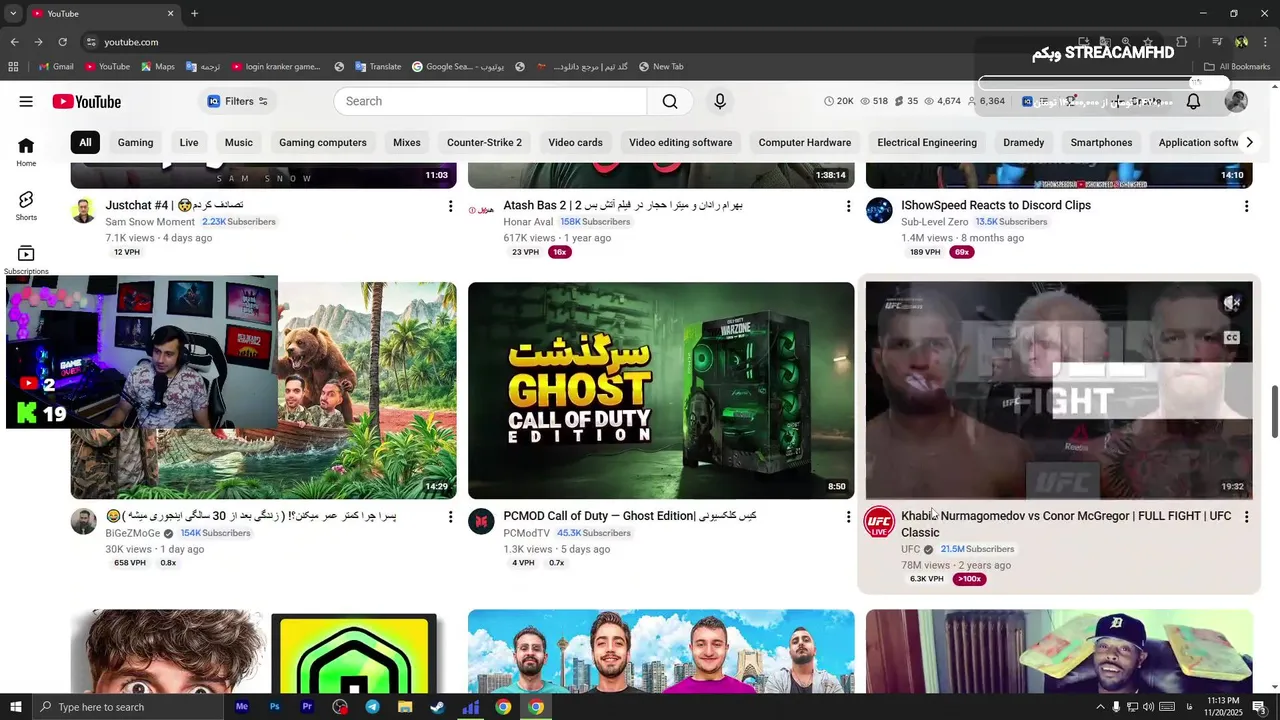The width and height of the screenshot is (1280, 720).
Task: Open the Windows Start menu
Action: [x=15, y=707]
